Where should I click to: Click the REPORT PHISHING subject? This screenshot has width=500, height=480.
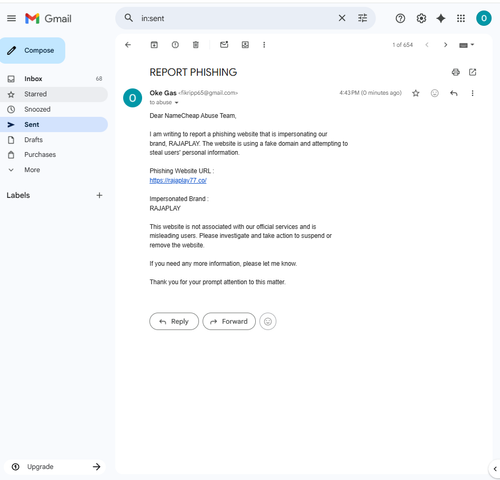pos(193,72)
